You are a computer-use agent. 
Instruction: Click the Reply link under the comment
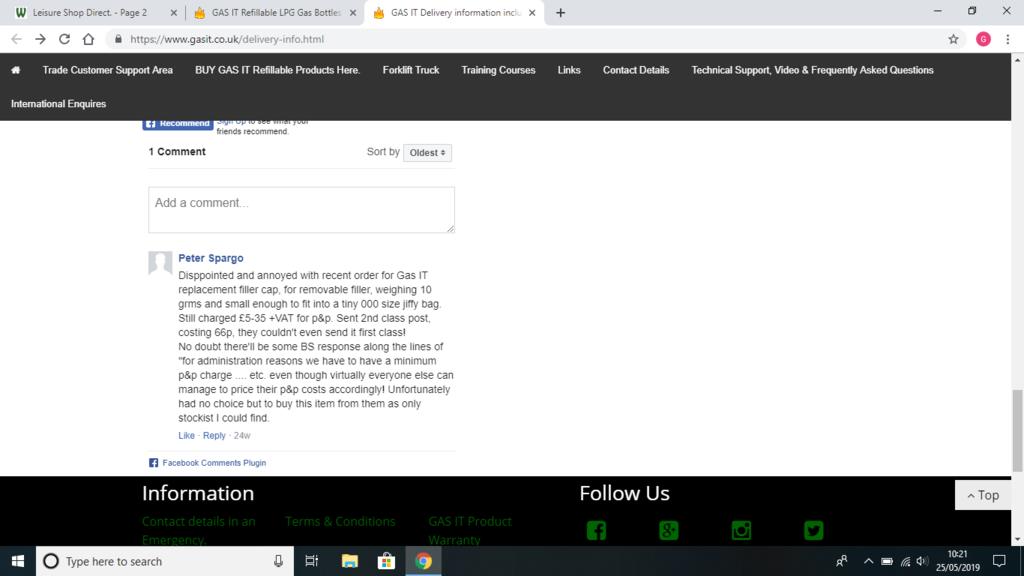coord(214,436)
